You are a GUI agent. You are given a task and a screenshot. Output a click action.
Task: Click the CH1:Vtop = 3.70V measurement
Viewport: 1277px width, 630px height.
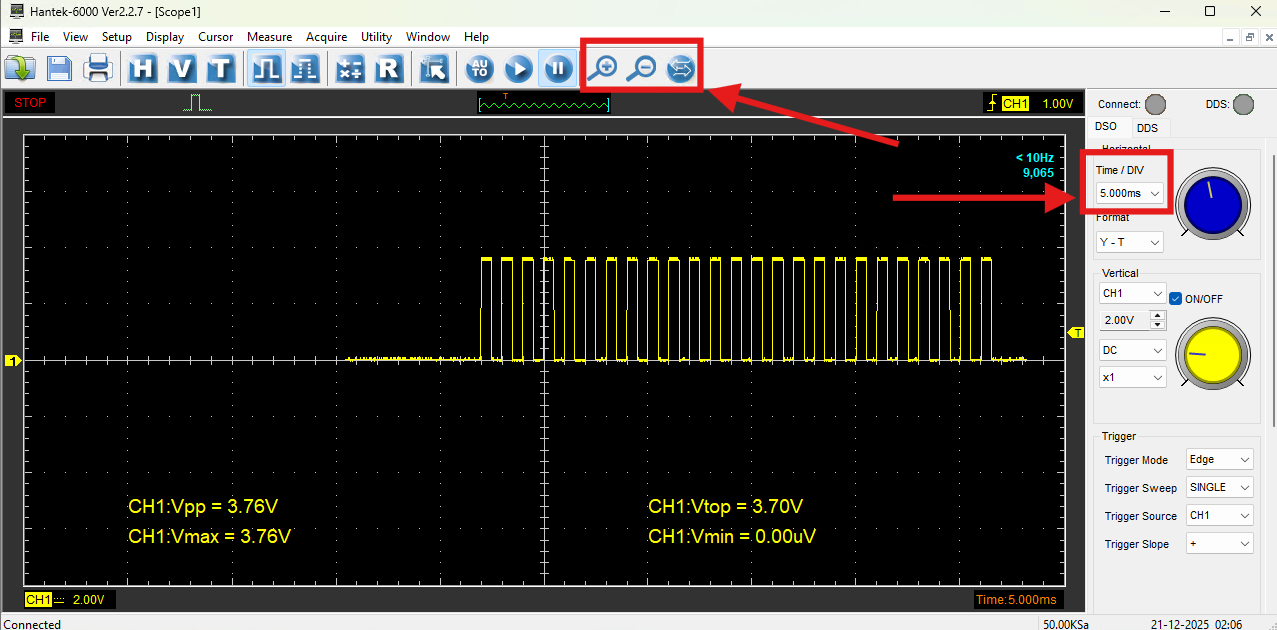(x=725, y=507)
